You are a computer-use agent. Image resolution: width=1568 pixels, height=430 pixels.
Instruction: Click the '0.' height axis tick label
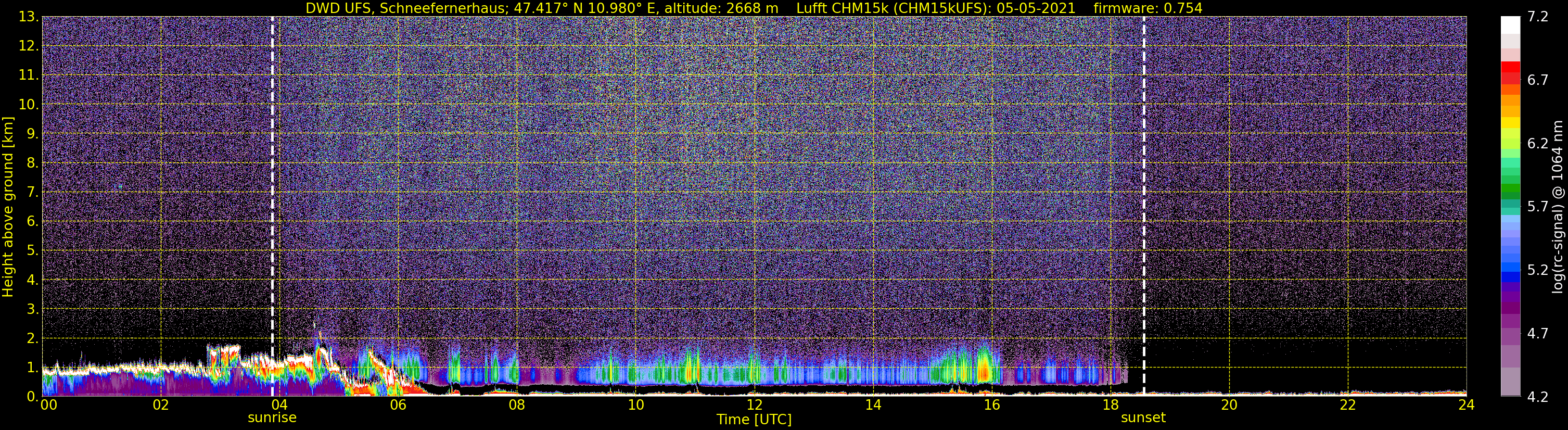click(33, 396)
